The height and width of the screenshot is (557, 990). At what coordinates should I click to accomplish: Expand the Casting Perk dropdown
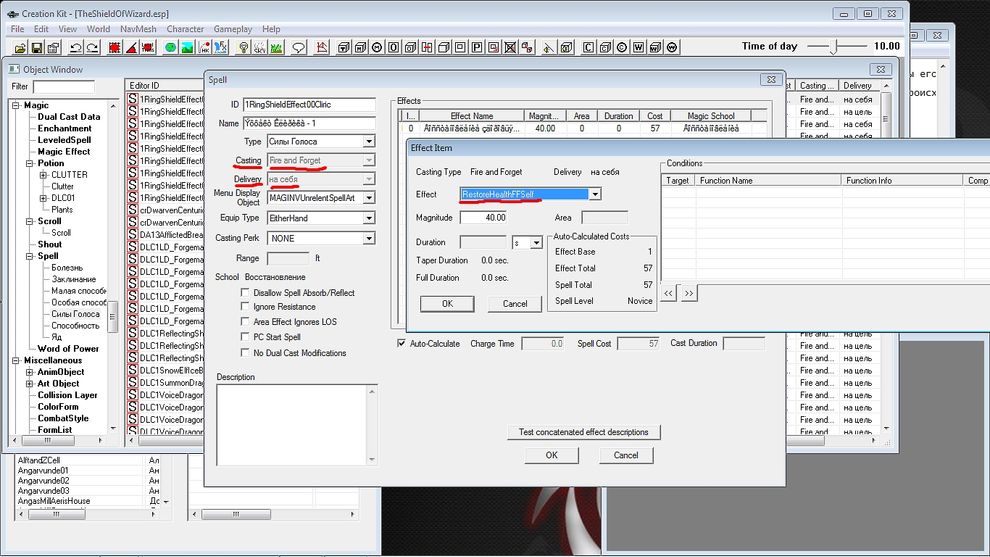tap(369, 239)
